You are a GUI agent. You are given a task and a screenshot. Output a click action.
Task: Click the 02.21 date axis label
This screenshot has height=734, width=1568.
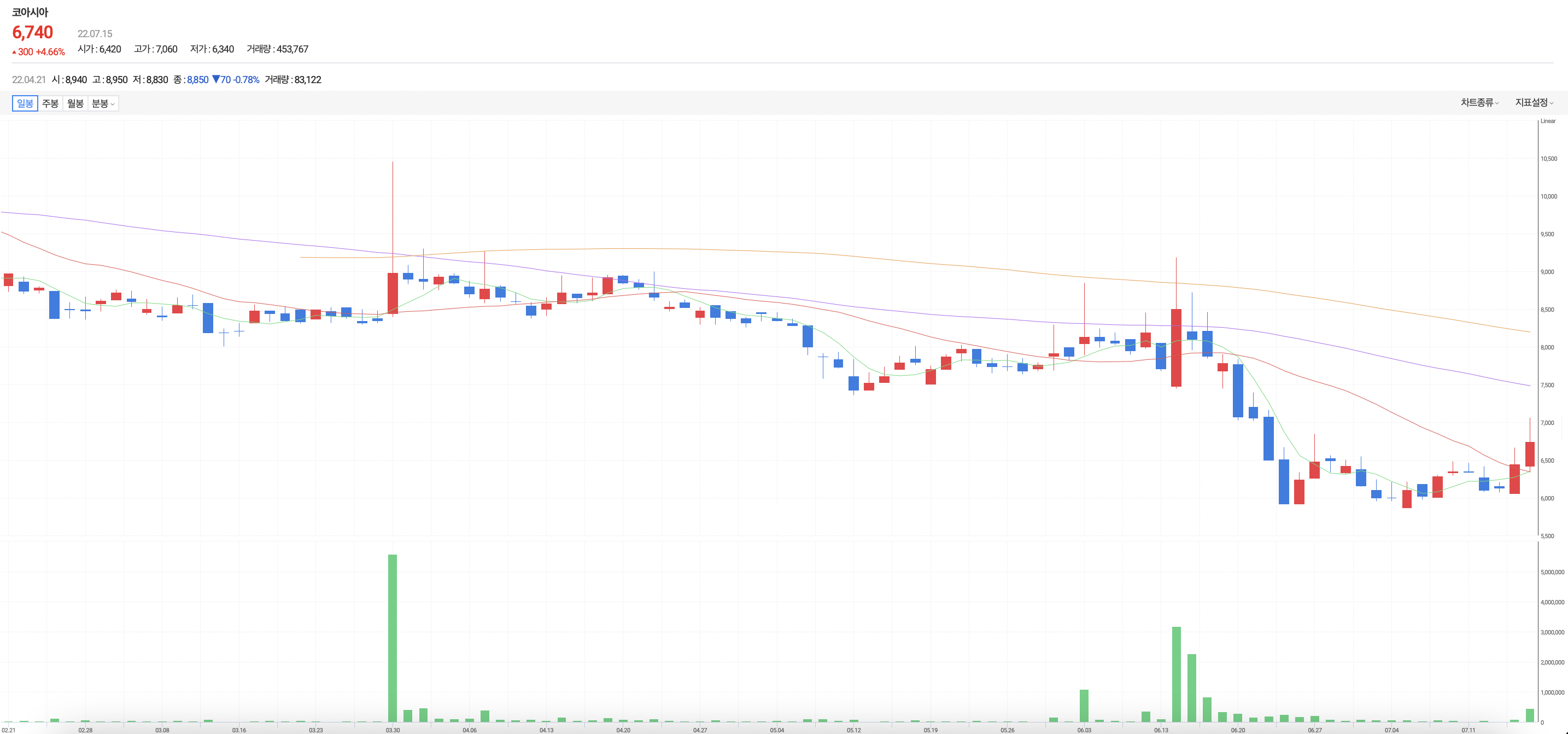[x=9, y=730]
